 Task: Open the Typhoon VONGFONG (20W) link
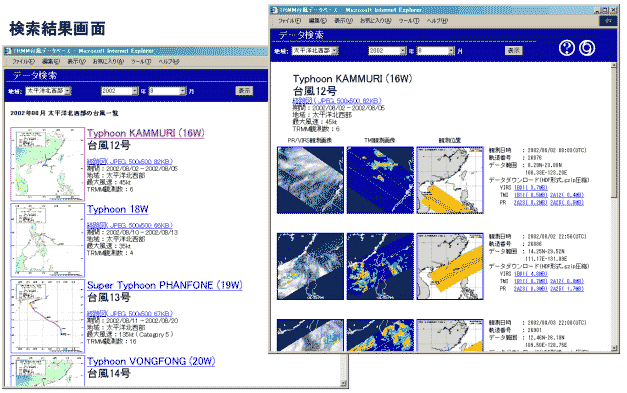[151, 361]
